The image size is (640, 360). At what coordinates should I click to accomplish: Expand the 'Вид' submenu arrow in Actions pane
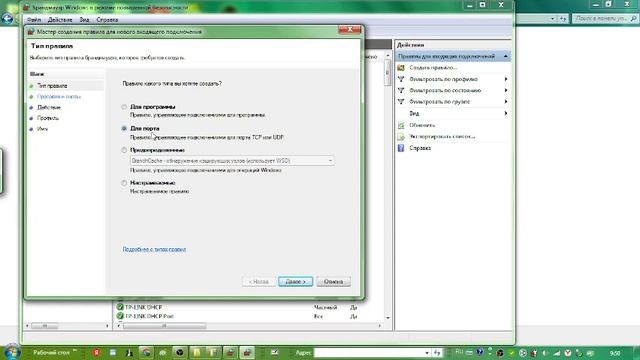tap(506, 113)
